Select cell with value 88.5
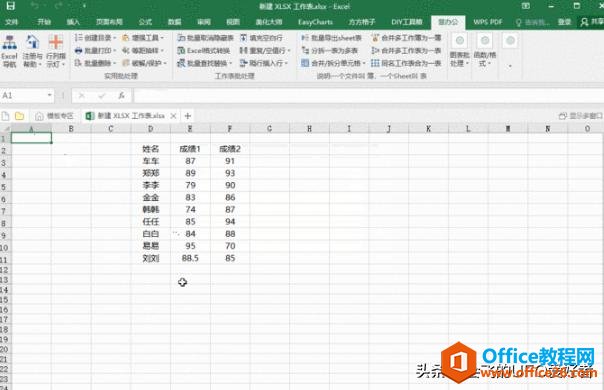This screenshot has height=390, width=604. (190, 258)
